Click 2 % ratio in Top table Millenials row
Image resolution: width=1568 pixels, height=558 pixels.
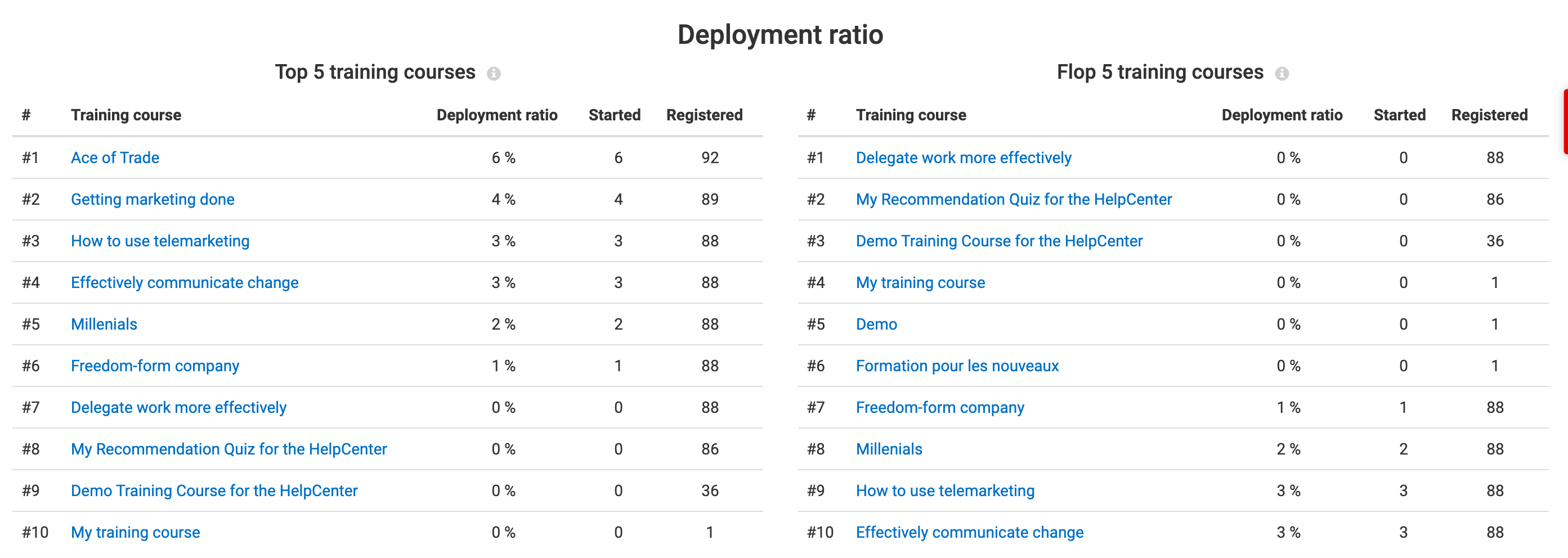coord(503,324)
